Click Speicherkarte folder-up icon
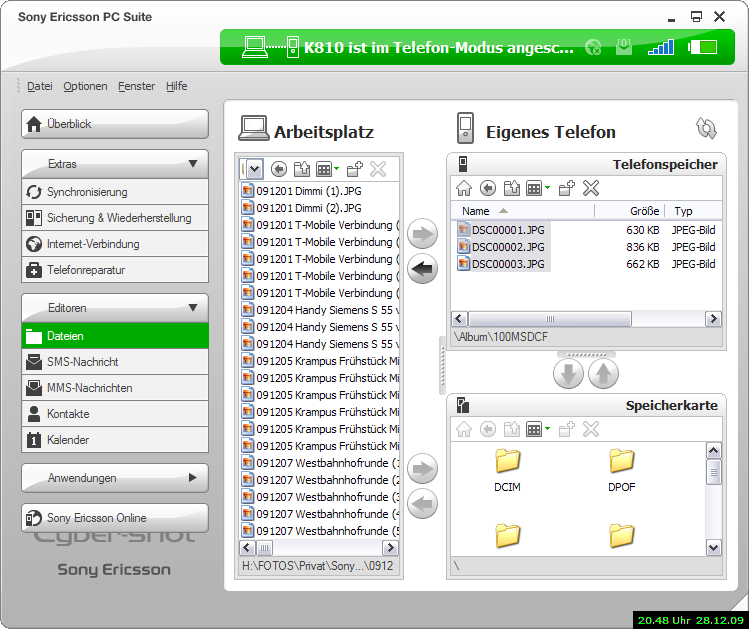This screenshot has height=629, width=749. pyautogui.click(x=512, y=429)
